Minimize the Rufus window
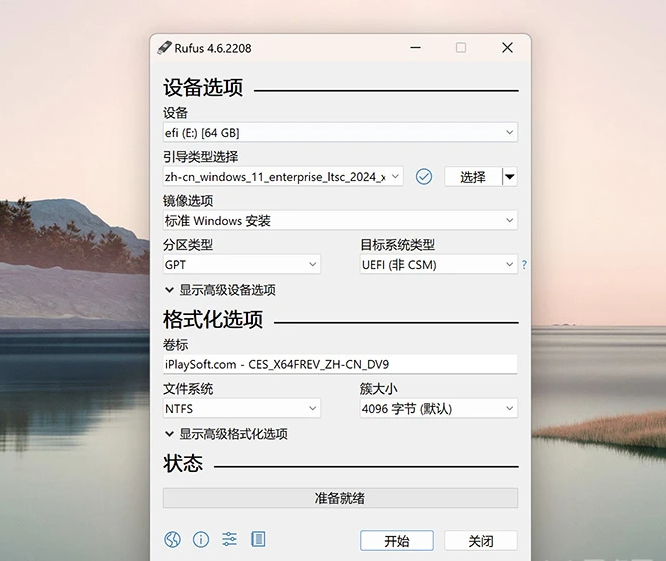This screenshot has height=561, width=666. click(415, 48)
